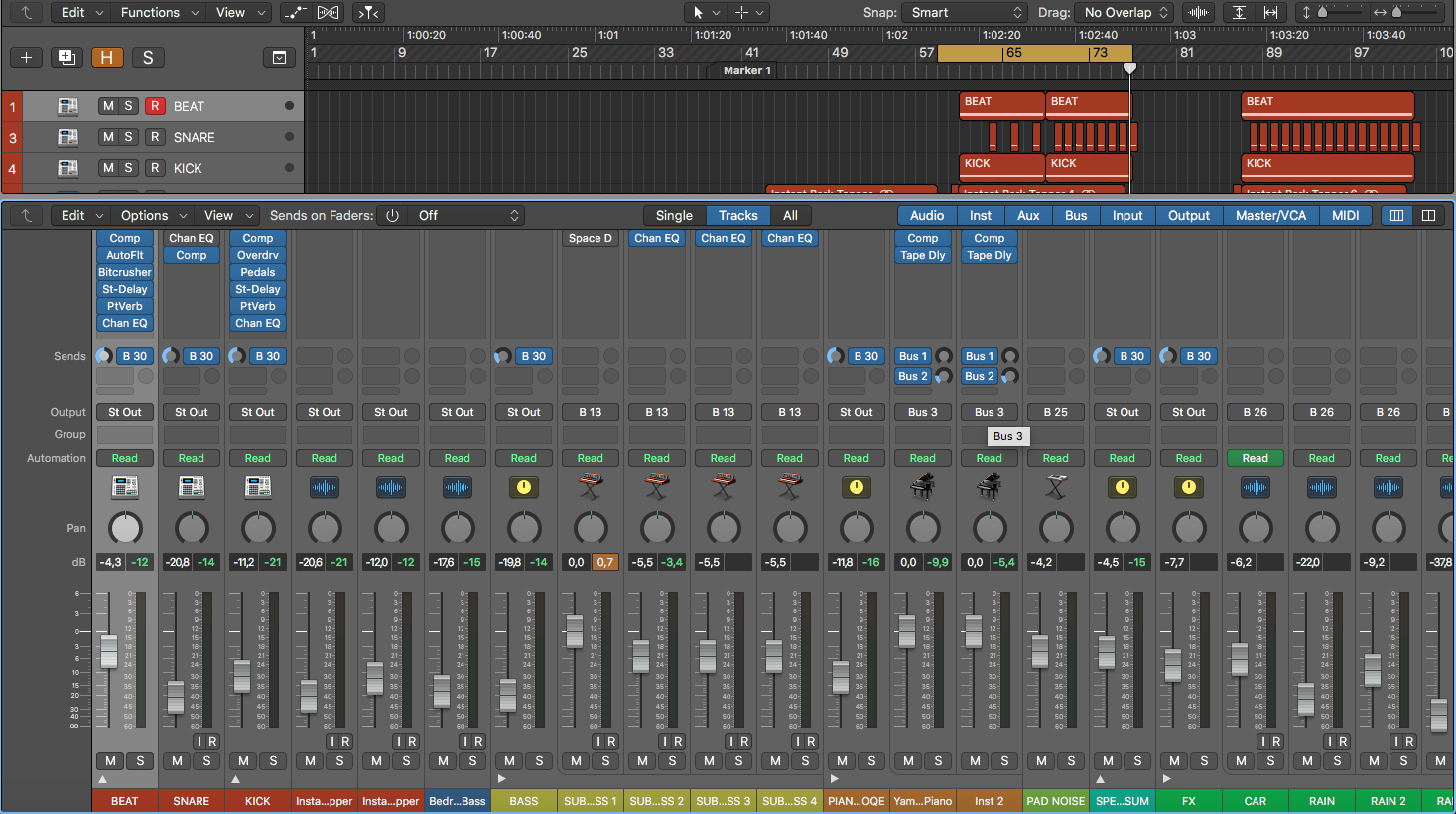Toggle the Master/VCA channel strip filter
This screenshot has width=1456, height=814.
tap(1270, 216)
